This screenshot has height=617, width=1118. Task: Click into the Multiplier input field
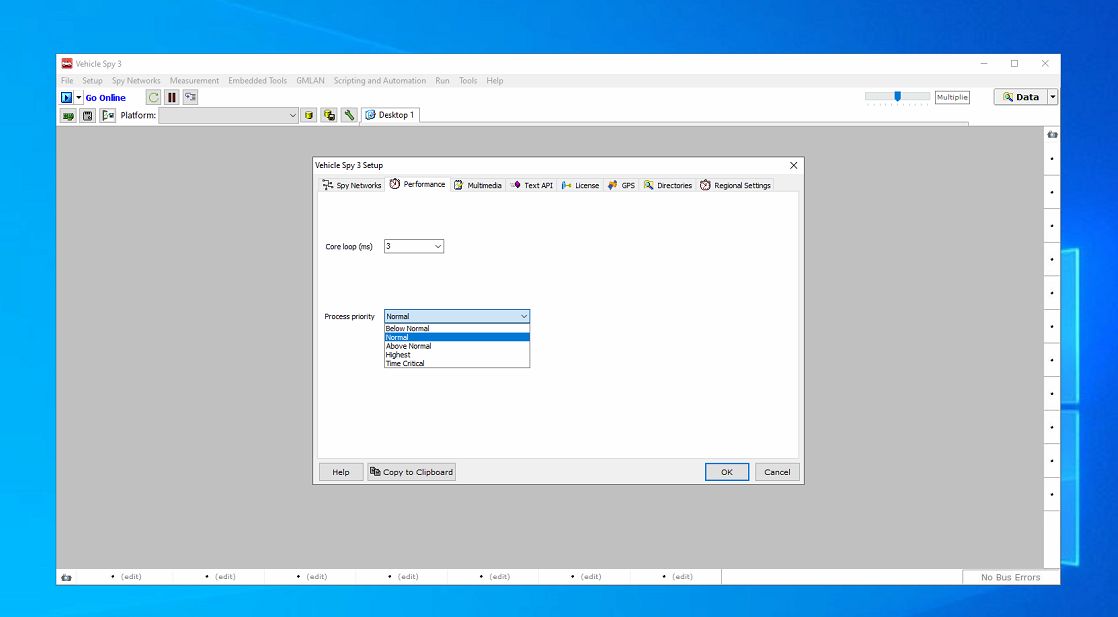(x=952, y=97)
